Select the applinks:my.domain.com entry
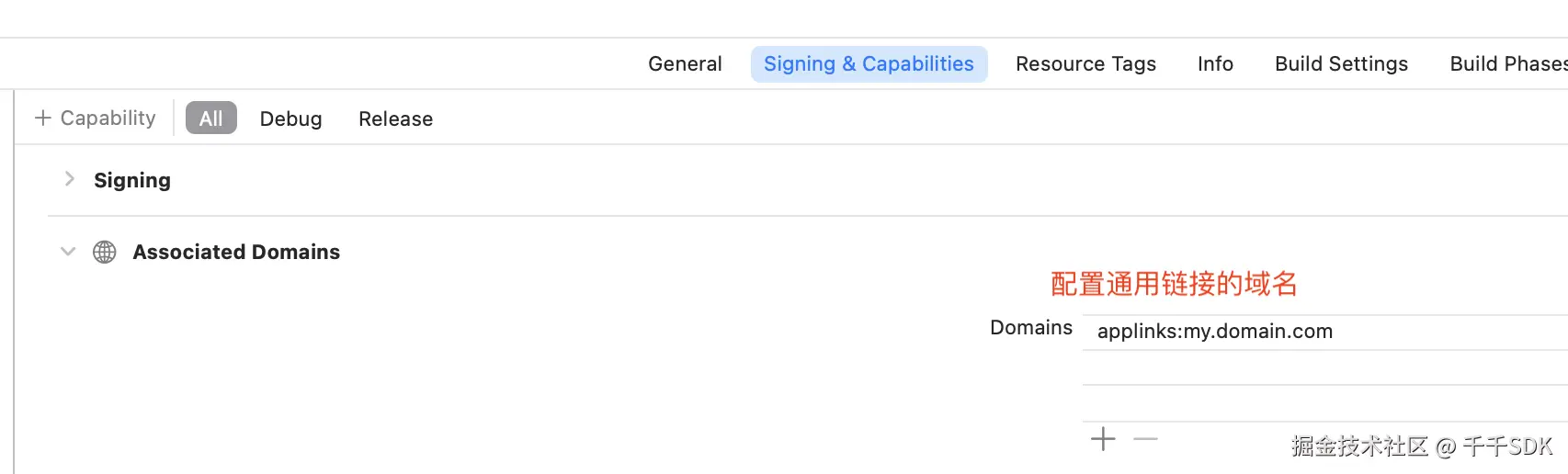This screenshot has width=1568, height=474. [1214, 332]
